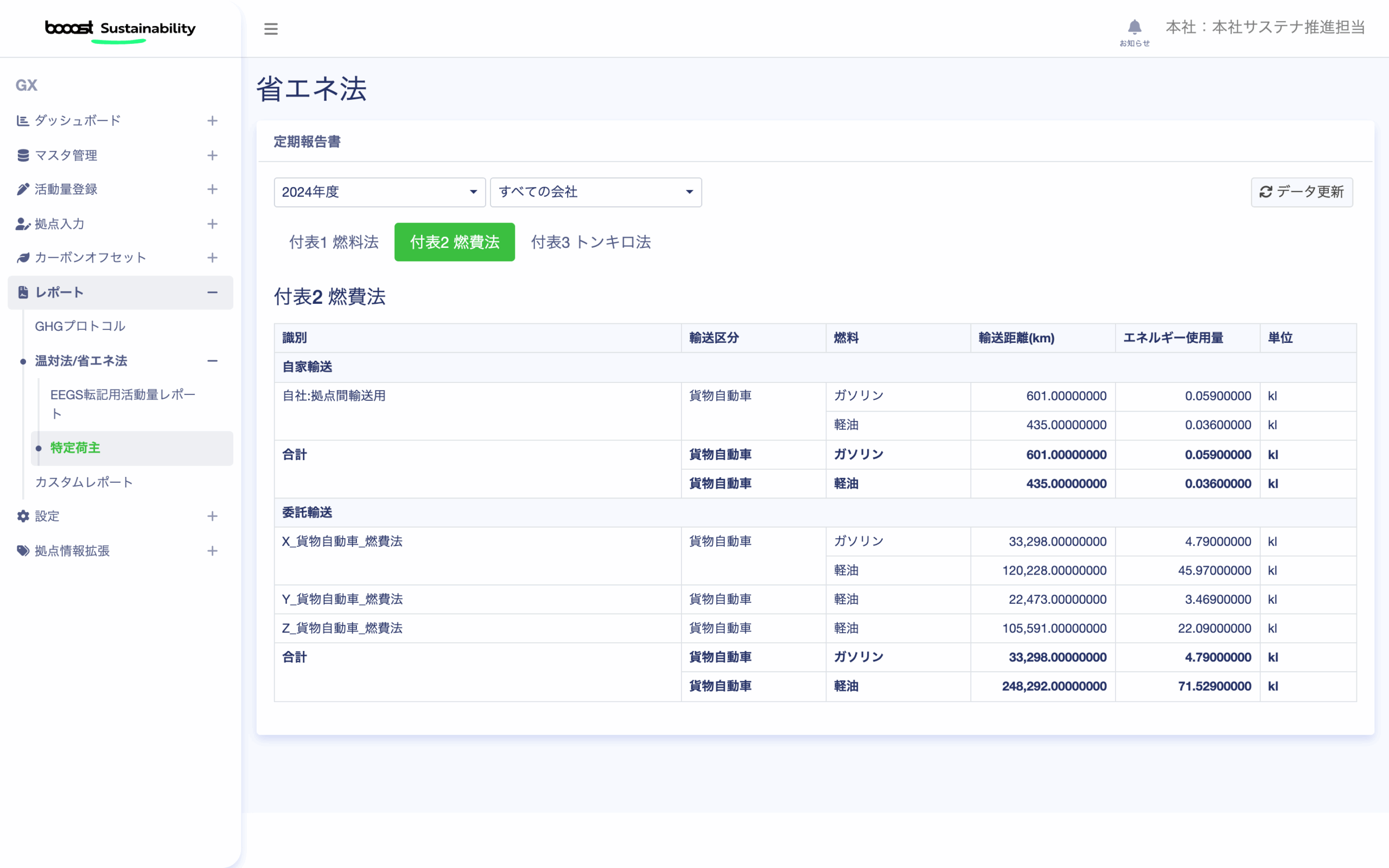Click the 設定 gear icon
Image resolution: width=1389 pixels, height=868 pixels.
22,516
